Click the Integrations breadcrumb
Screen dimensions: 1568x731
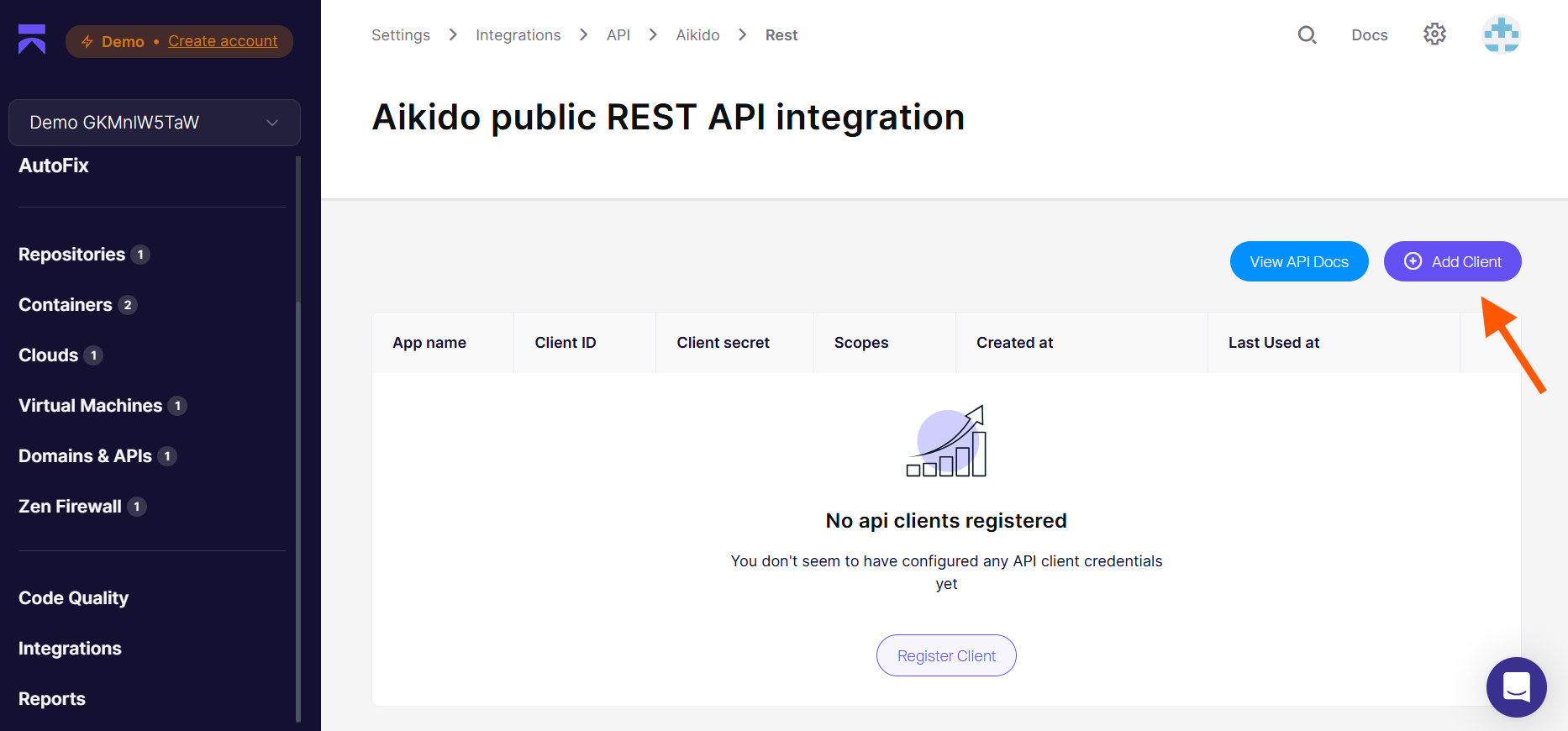click(518, 35)
